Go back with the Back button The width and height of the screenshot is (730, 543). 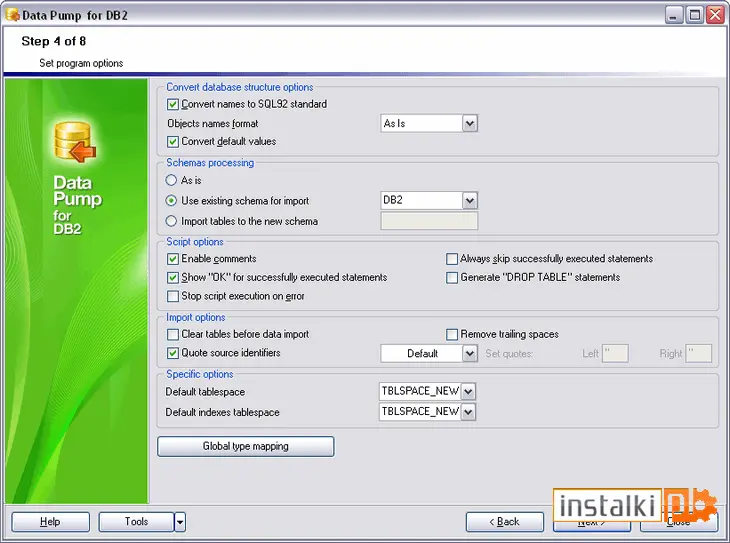click(x=505, y=522)
